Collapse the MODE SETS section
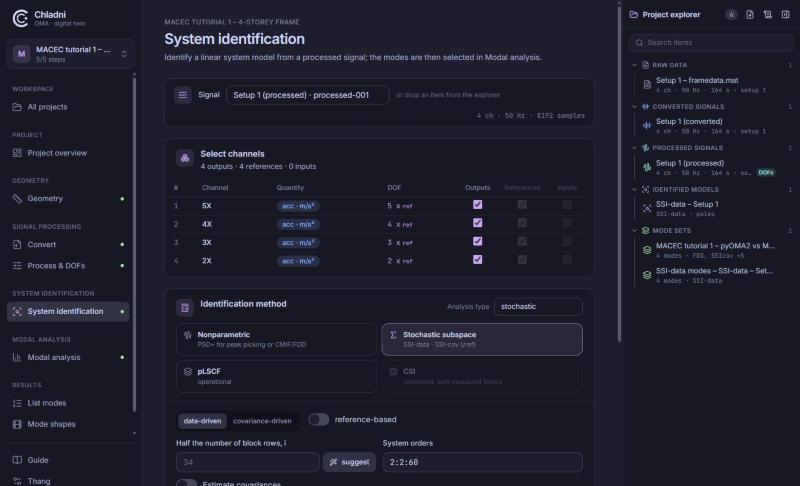 [634, 231]
